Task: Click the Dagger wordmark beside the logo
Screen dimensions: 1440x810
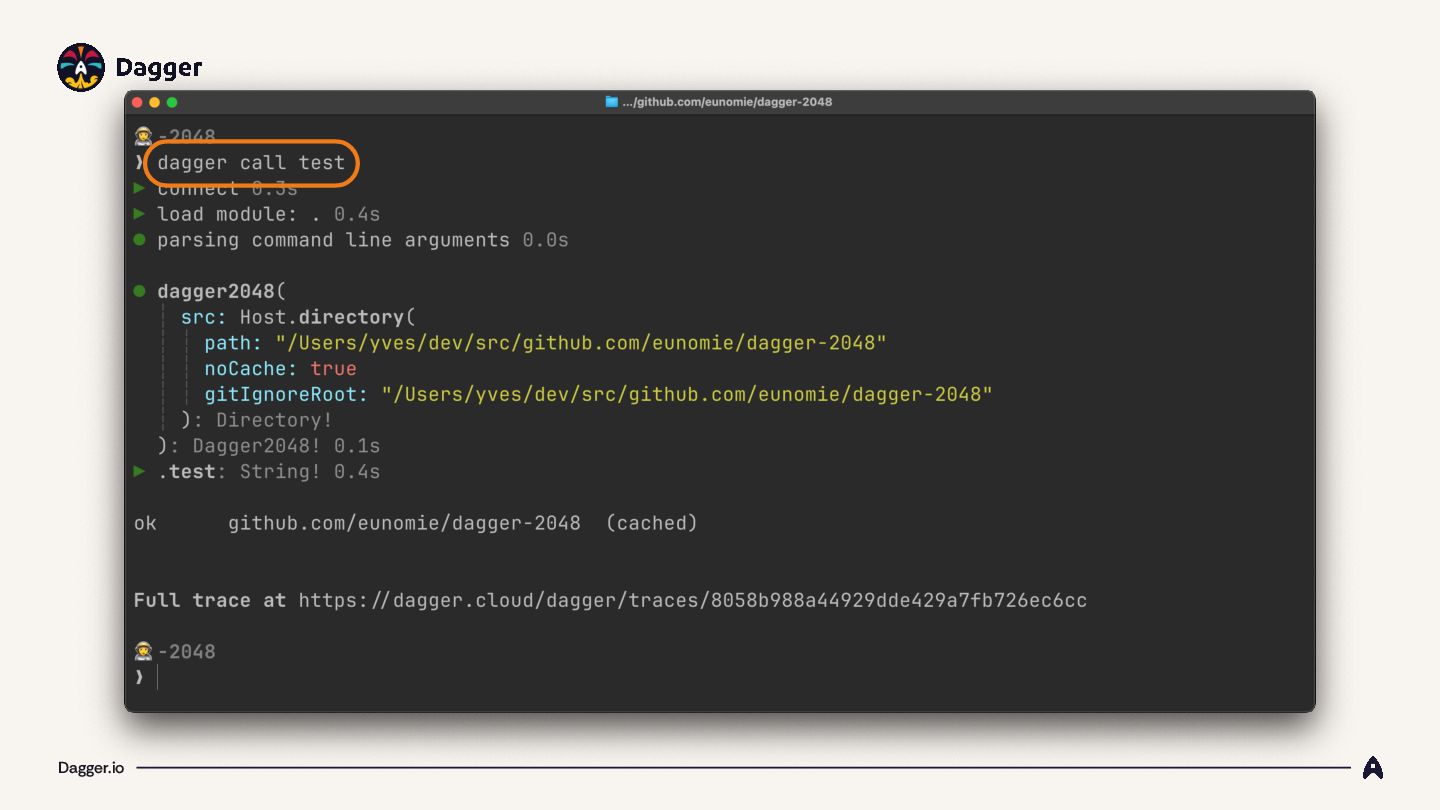Action: 159,69
